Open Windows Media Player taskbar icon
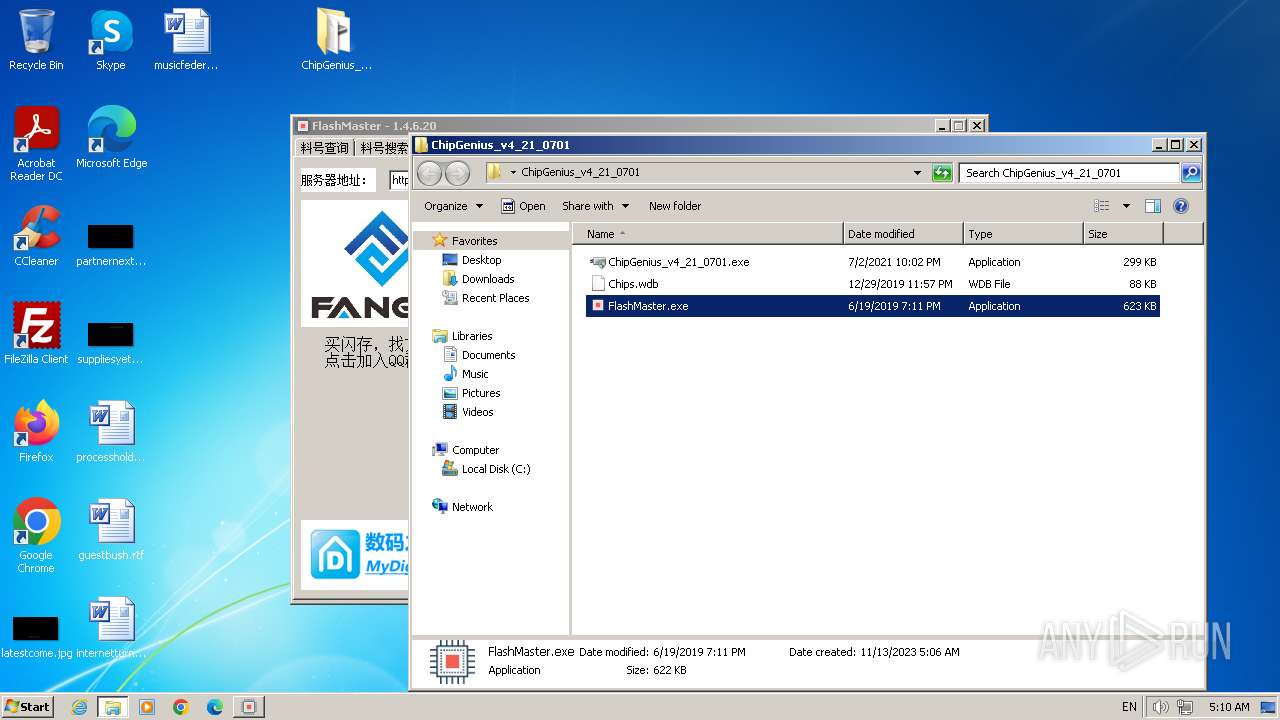The image size is (1280, 720). tap(147, 707)
